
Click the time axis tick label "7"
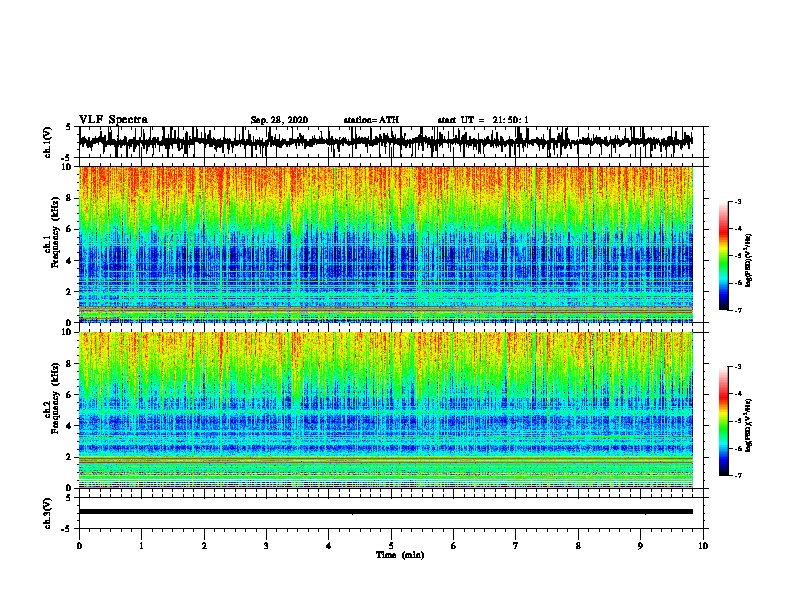pos(516,546)
